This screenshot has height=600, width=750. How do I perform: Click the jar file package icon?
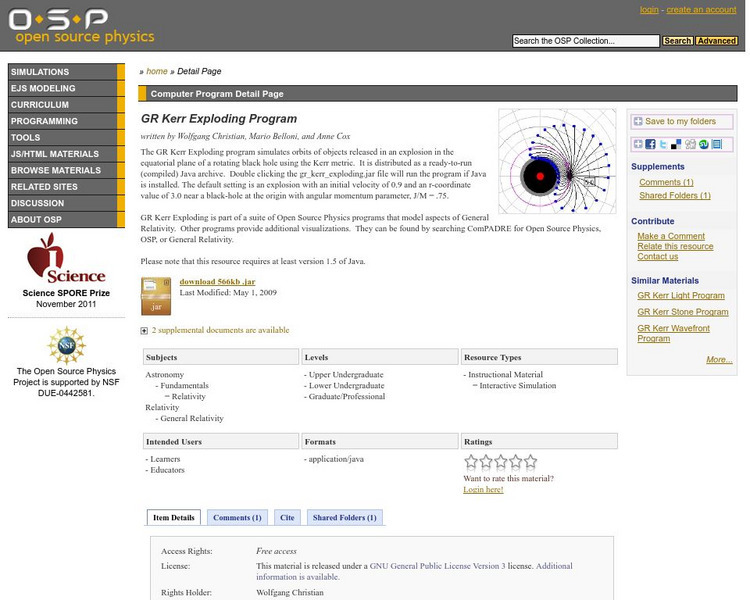click(156, 296)
